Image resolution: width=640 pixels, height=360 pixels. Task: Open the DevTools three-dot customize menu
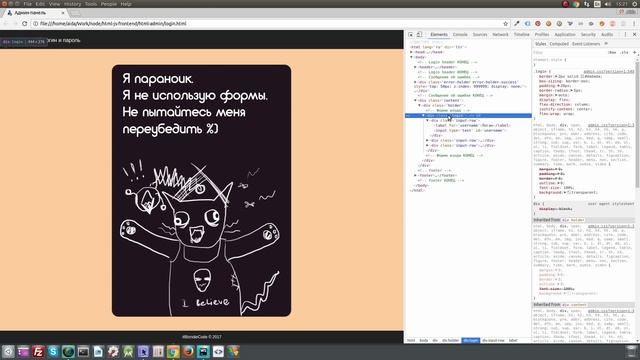pyautogui.click(x=625, y=35)
